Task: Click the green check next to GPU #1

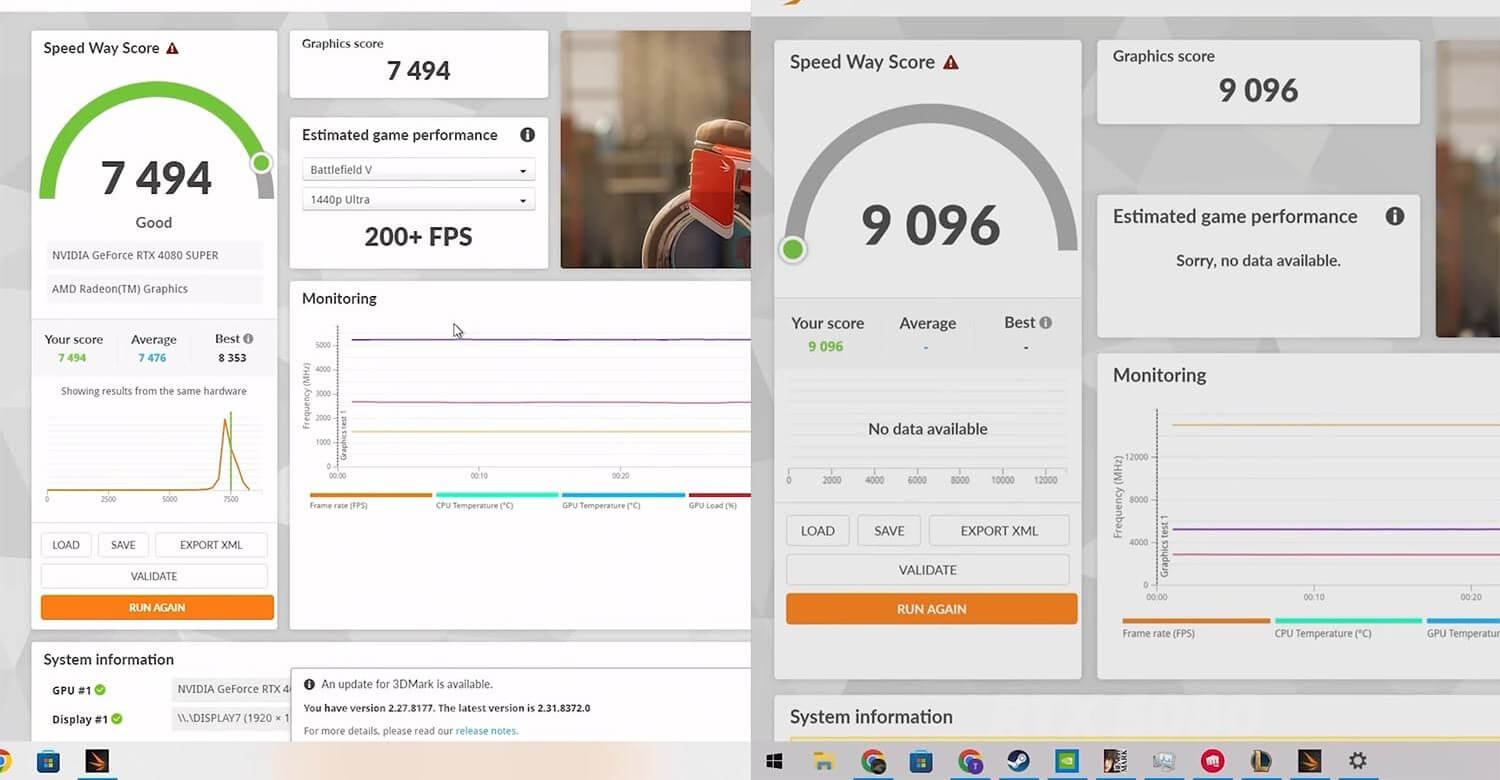Action: [100, 690]
